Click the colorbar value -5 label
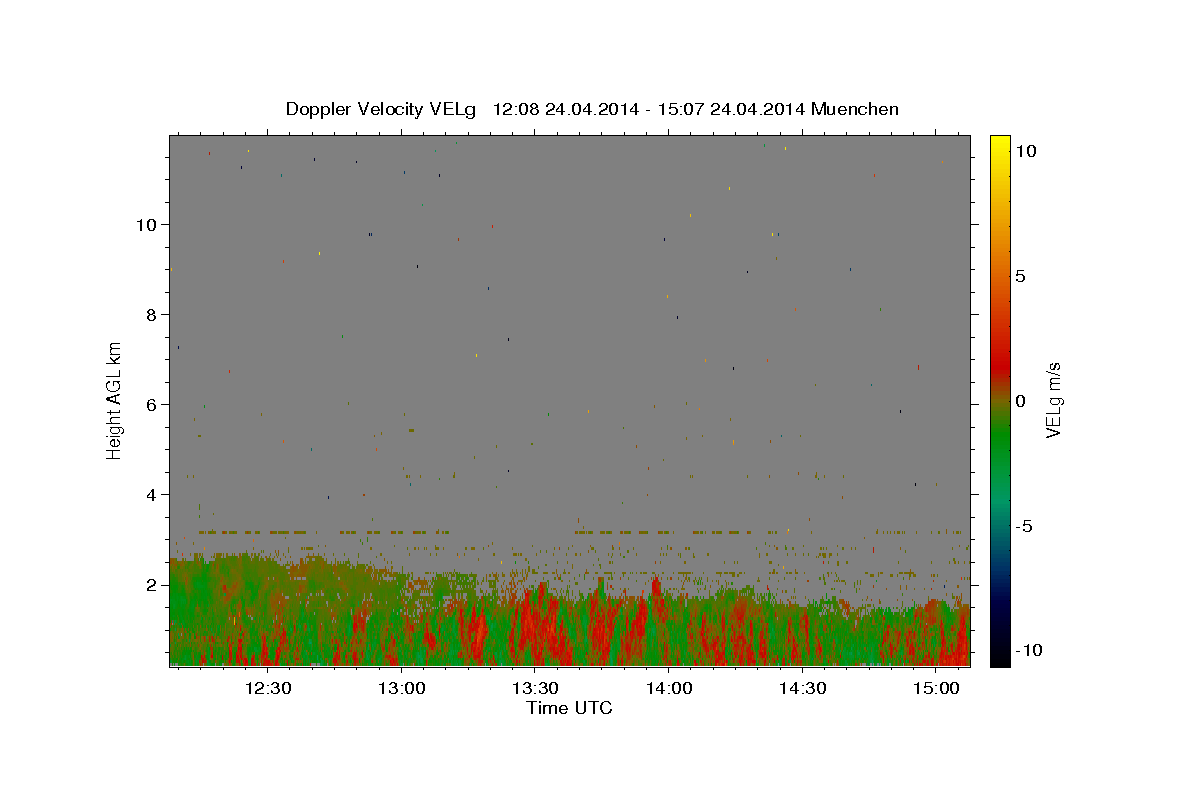This screenshot has height=800, width=1200. coord(1024,526)
